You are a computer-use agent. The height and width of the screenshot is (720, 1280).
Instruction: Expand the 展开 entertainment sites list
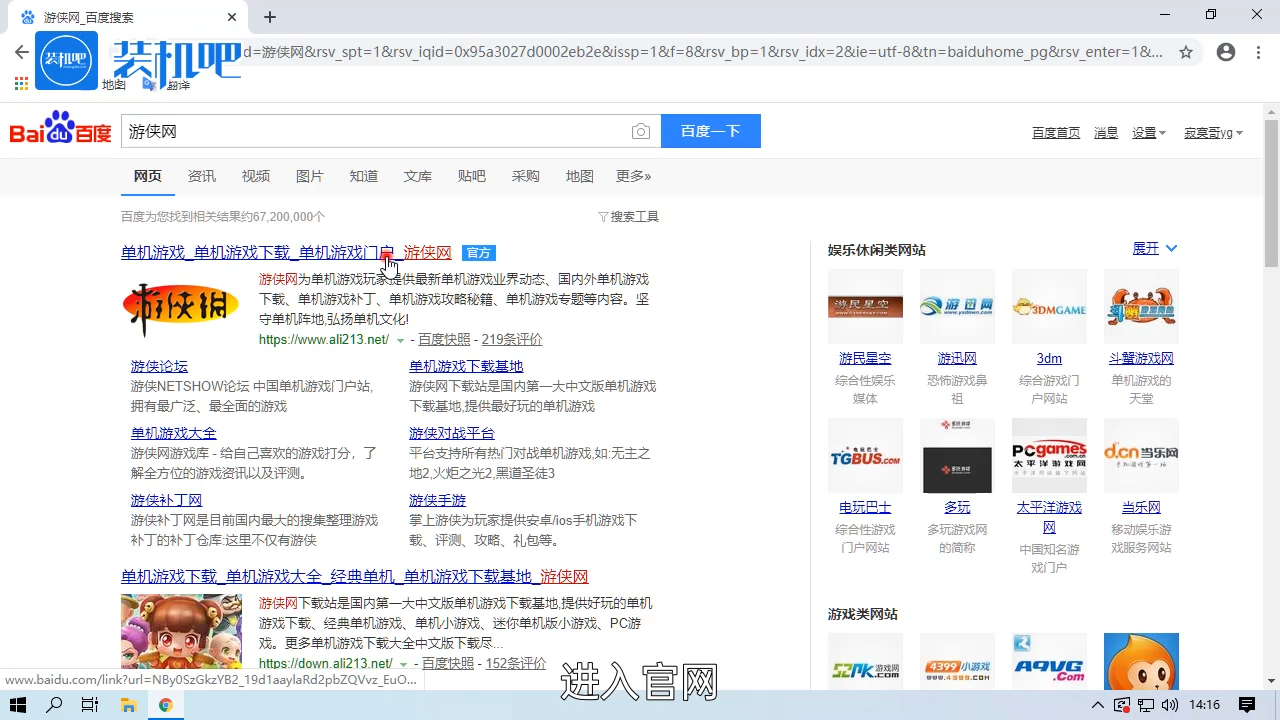pos(1154,249)
